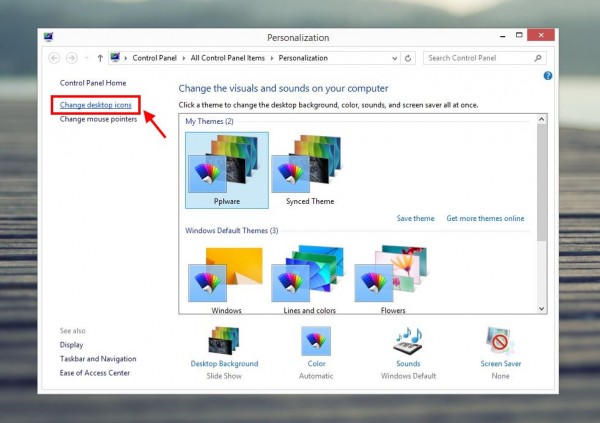Click the Save theme link

click(x=416, y=218)
